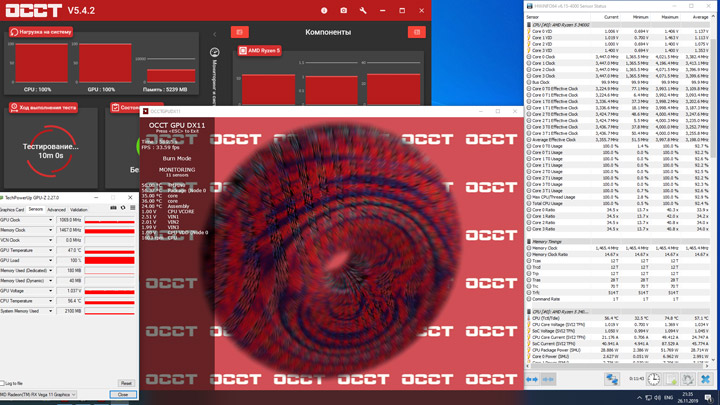
Task: Click the HWiNFO vertical scrollbar down arrow
Action: pyautogui.click(x=713, y=360)
